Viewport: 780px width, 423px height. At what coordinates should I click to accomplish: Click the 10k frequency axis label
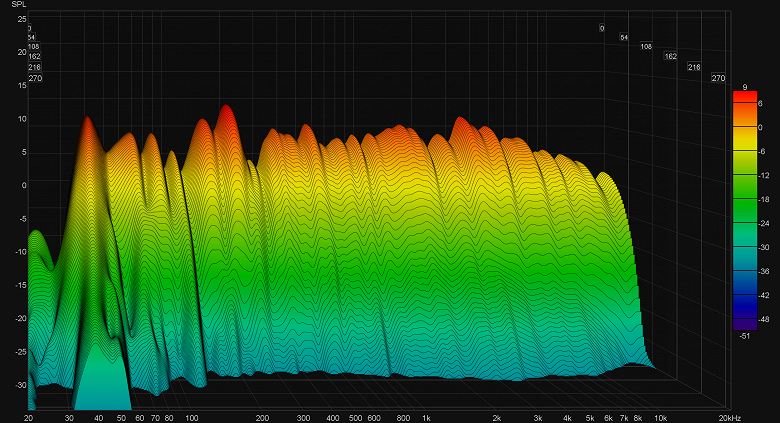tap(661, 418)
